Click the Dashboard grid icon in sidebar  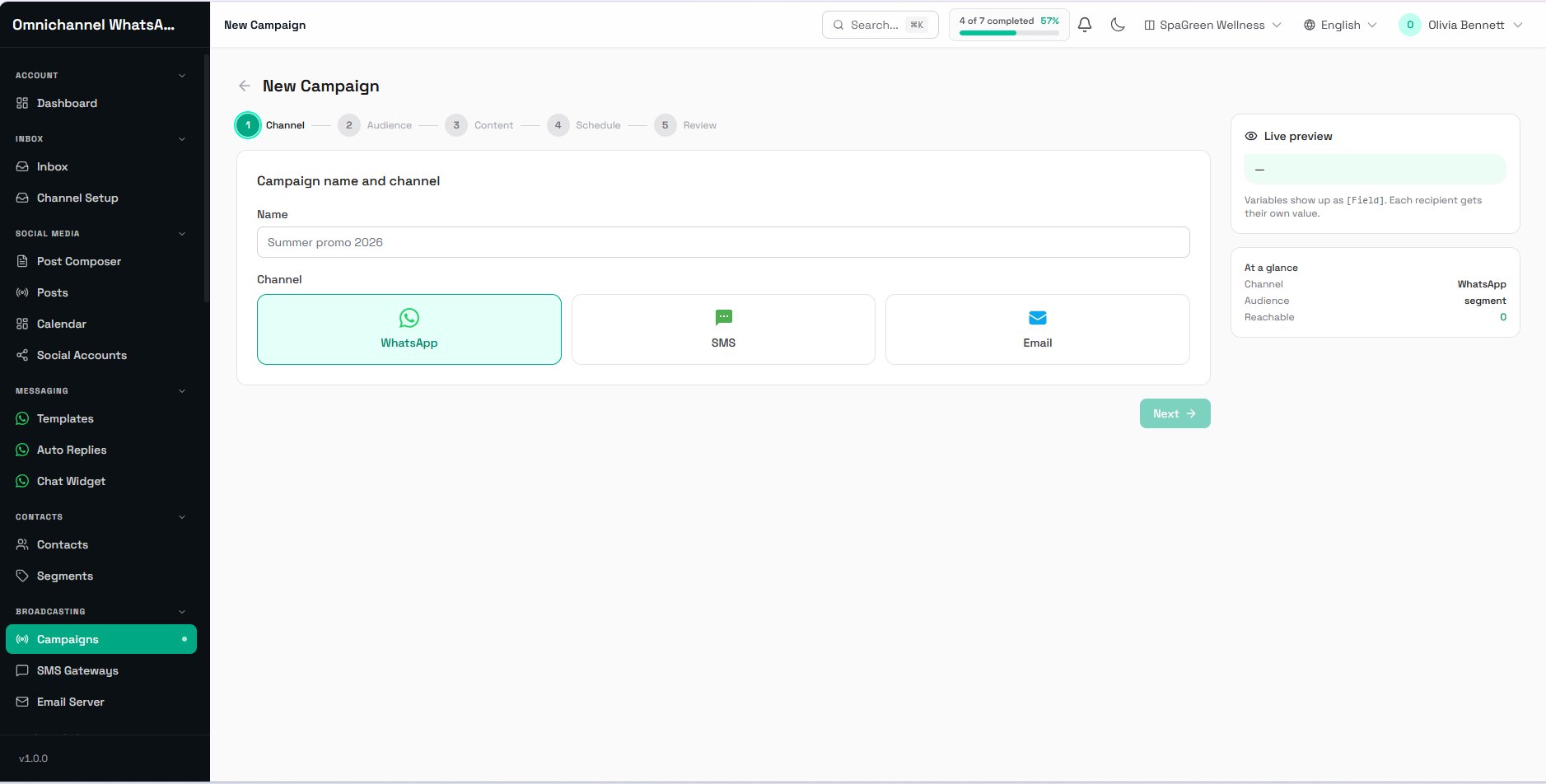(x=22, y=103)
